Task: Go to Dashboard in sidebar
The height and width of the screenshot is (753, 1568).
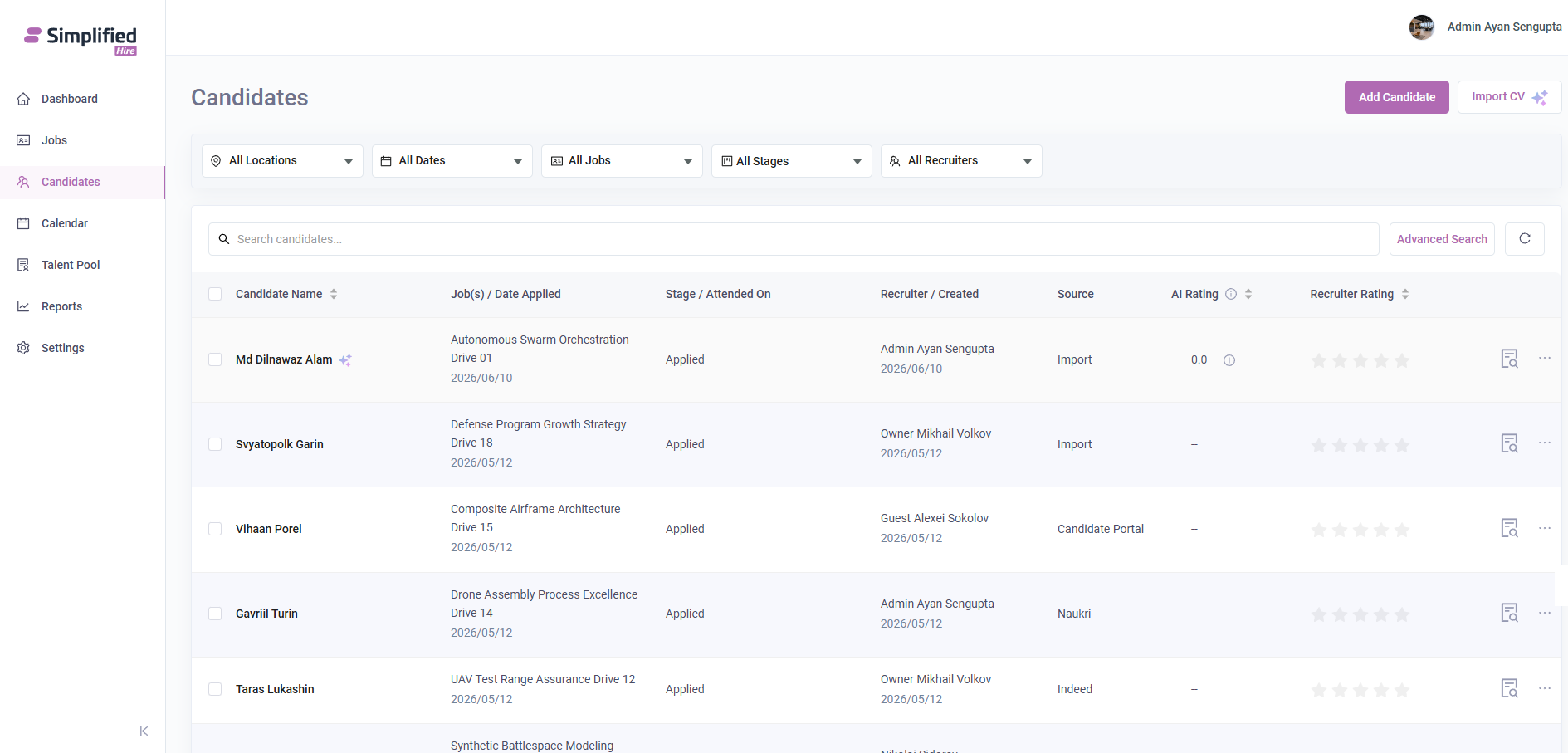Action: point(82,99)
